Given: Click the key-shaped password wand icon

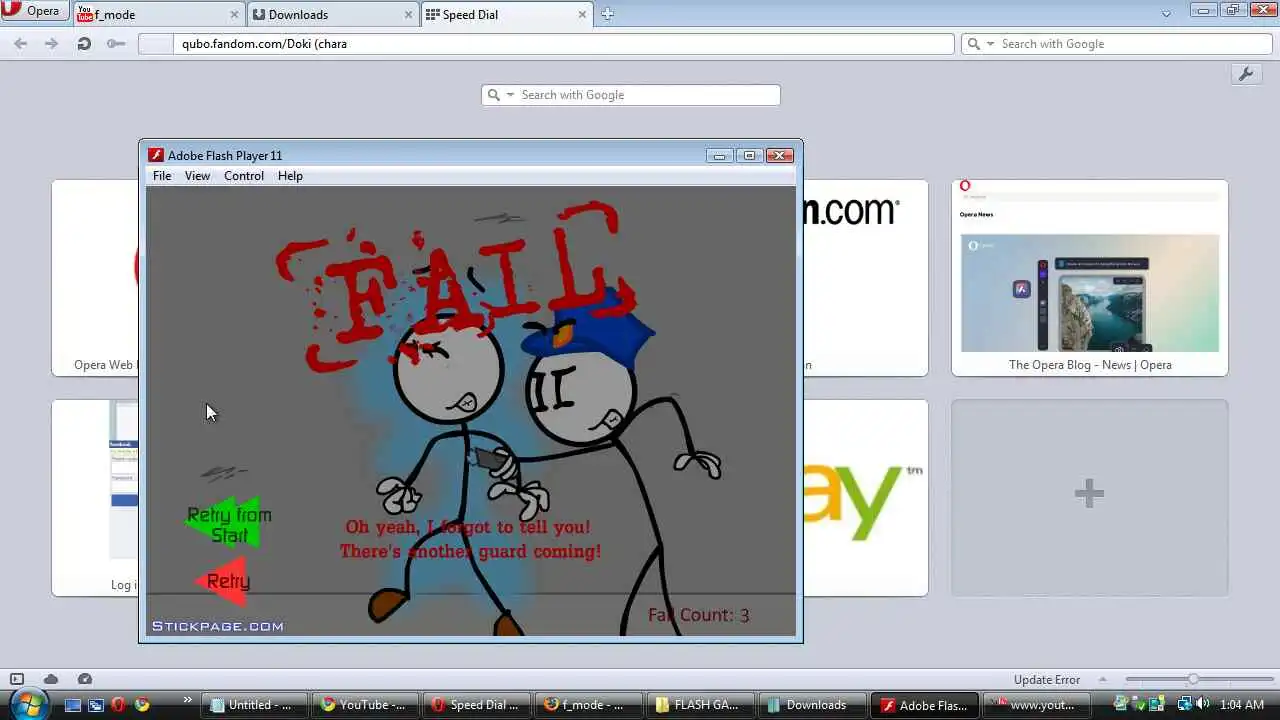Looking at the screenshot, I should point(116,44).
